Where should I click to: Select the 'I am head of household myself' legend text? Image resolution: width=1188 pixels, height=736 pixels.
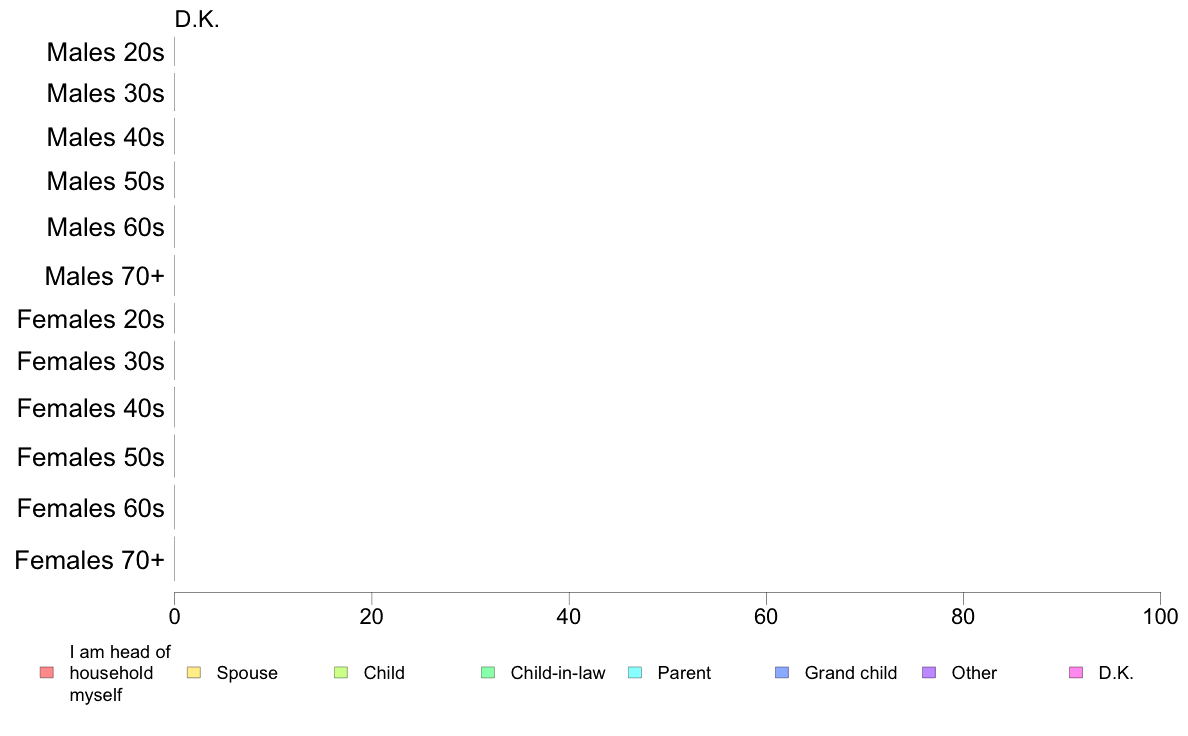119,673
